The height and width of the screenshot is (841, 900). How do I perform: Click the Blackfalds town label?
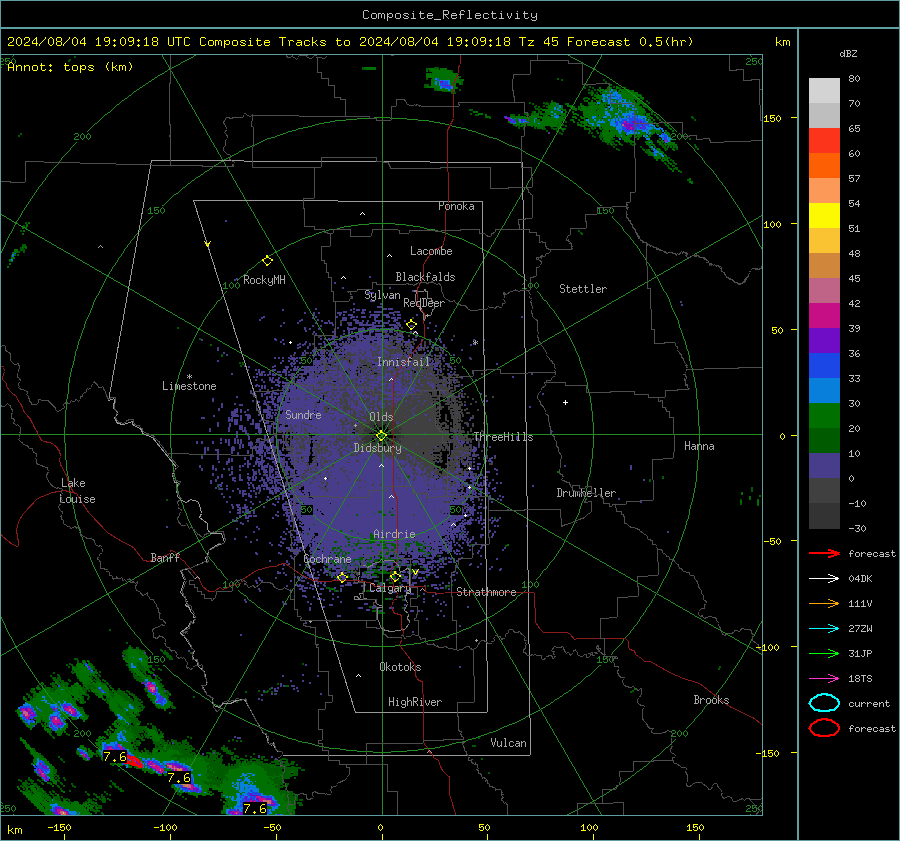(x=425, y=277)
